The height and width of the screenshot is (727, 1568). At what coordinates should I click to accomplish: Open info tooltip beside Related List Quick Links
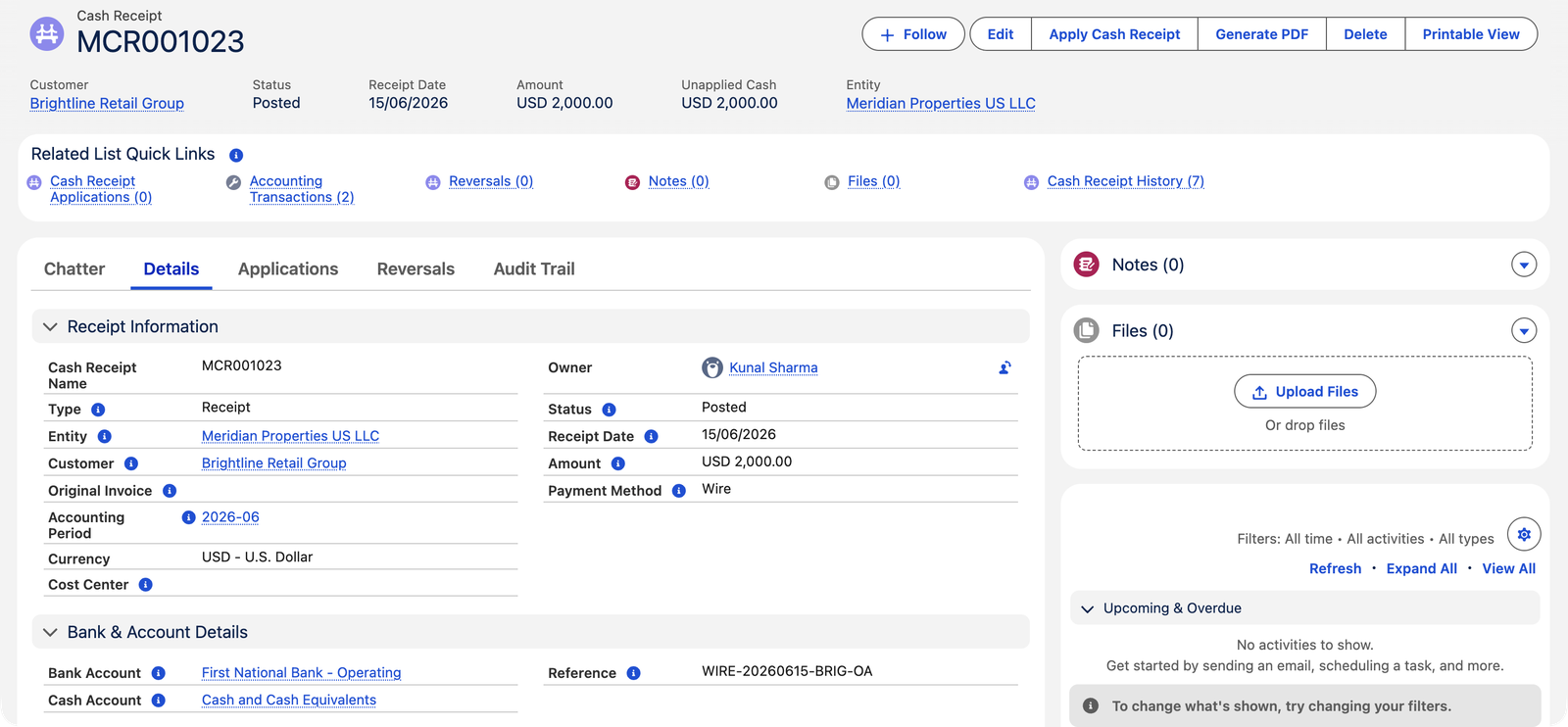tap(236, 155)
